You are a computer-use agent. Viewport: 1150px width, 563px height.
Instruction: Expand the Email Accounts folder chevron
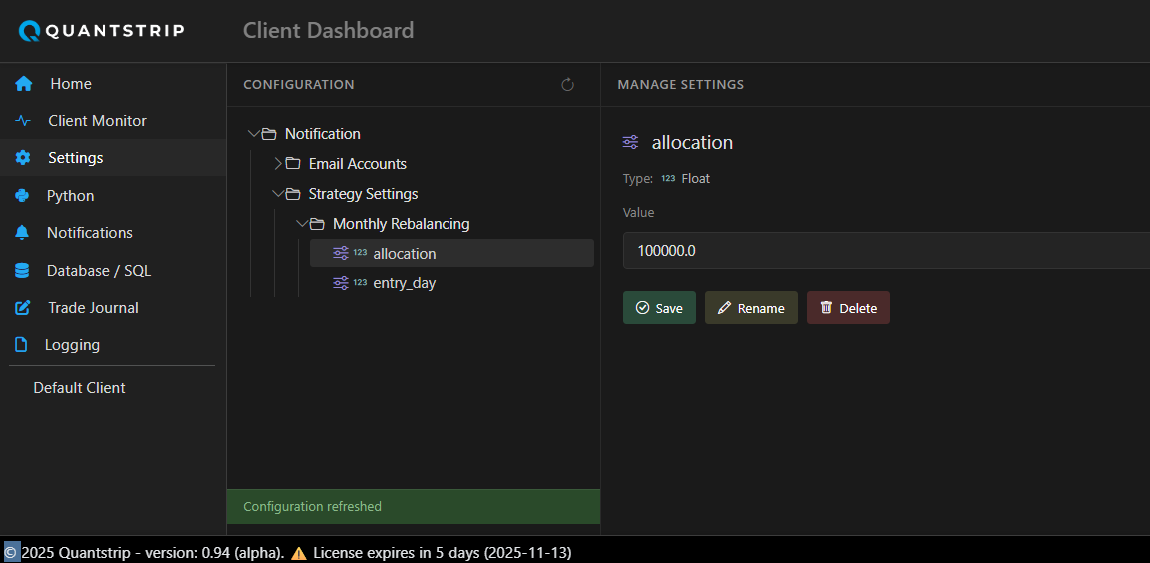(x=278, y=164)
